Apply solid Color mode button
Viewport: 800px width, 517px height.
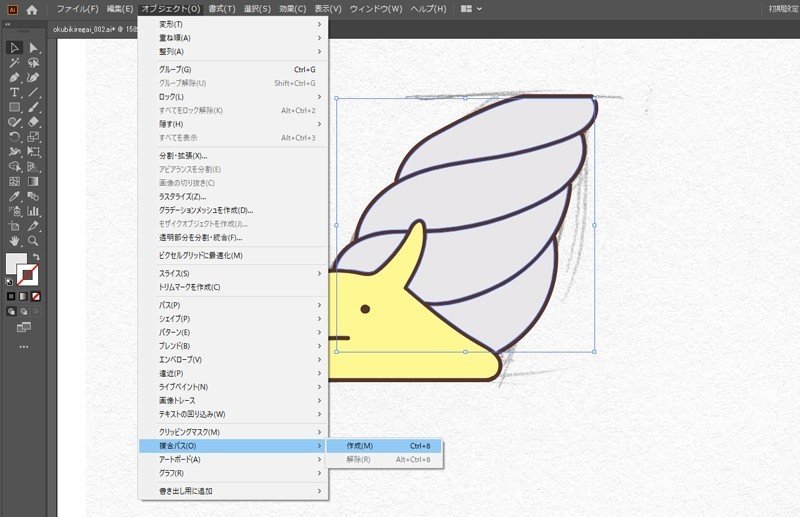[11, 296]
